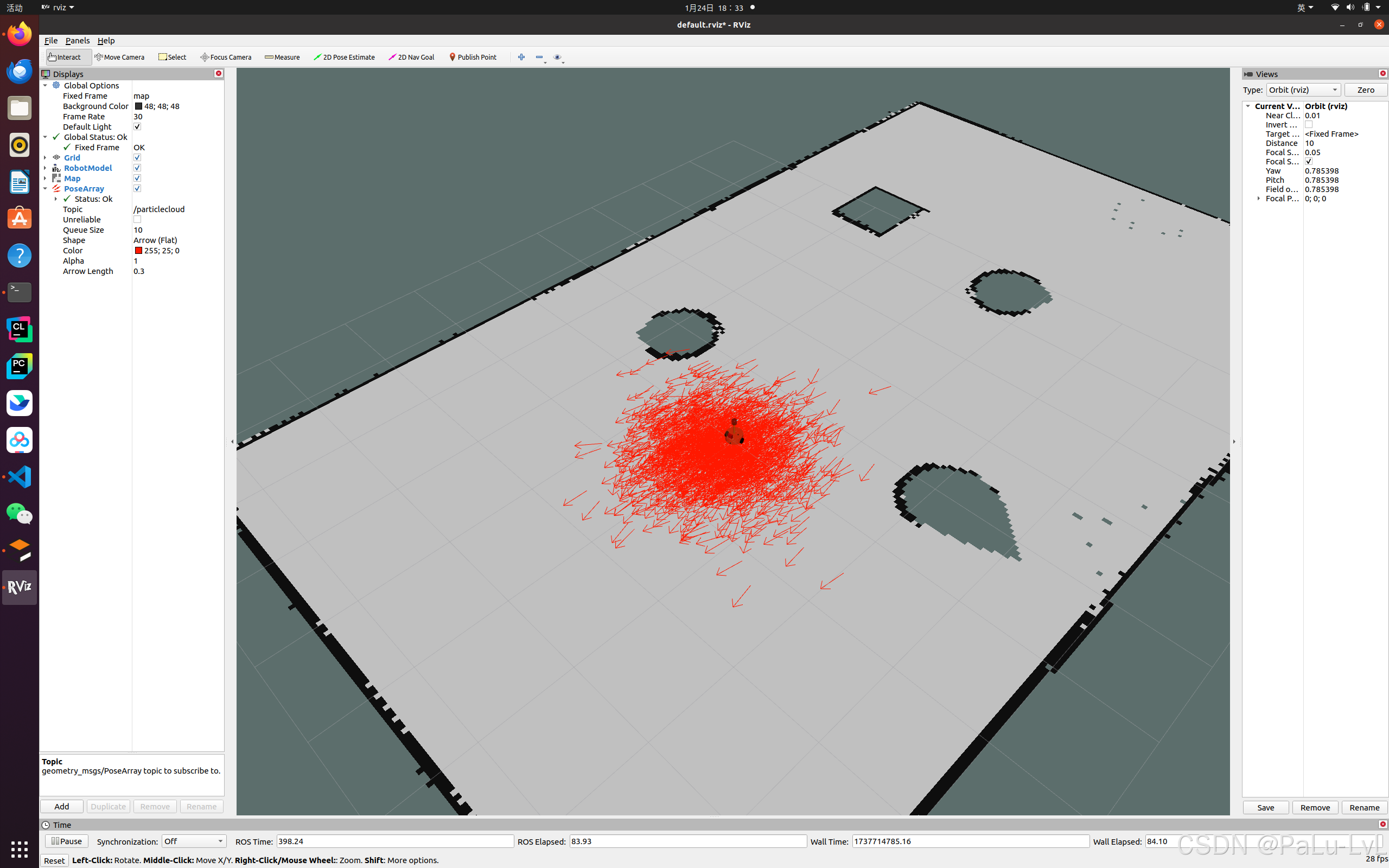This screenshot has width=1389, height=868.
Task: Click the Select tool in toolbar
Action: [x=172, y=57]
